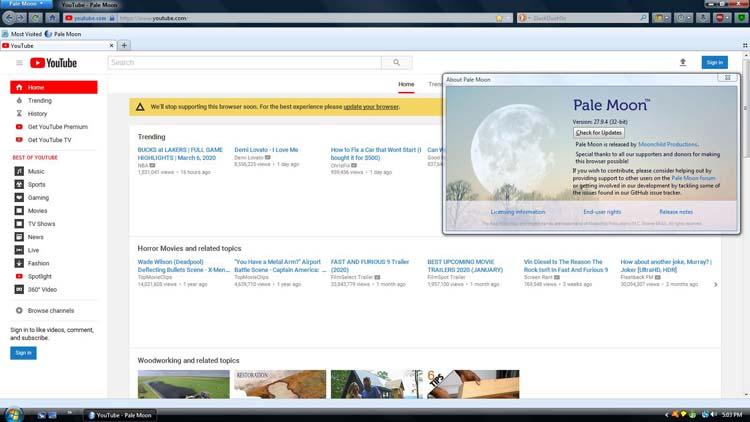Open Most Visited bookmarks folder

tap(22, 34)
